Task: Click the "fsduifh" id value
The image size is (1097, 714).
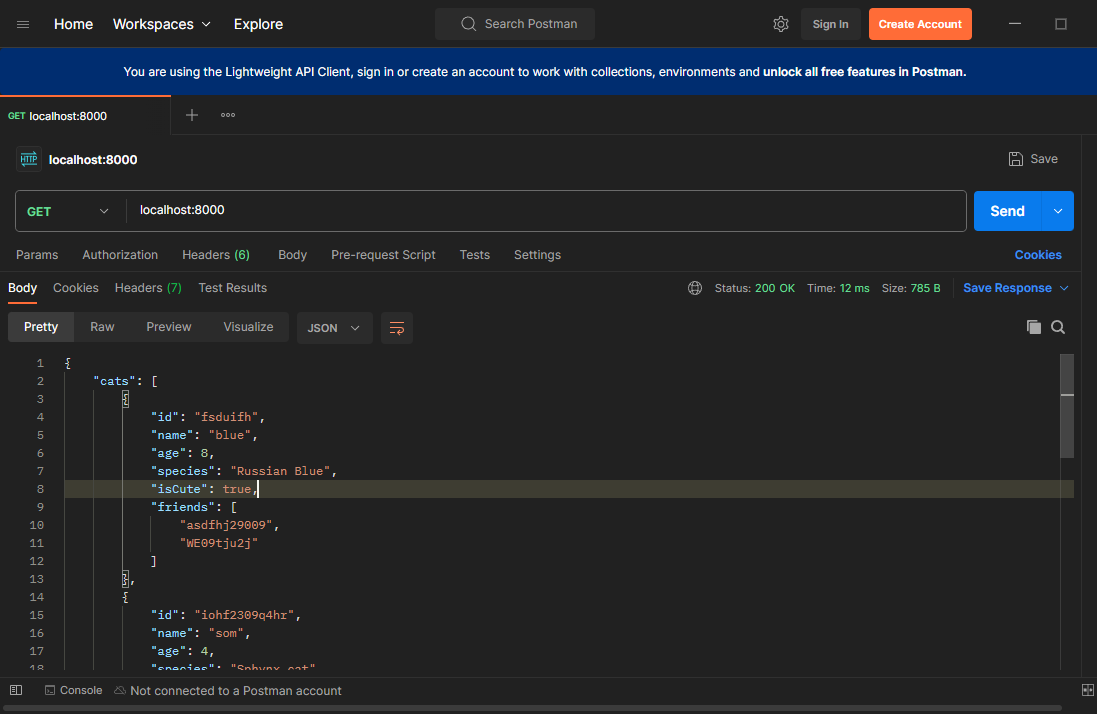Action: 226,417
